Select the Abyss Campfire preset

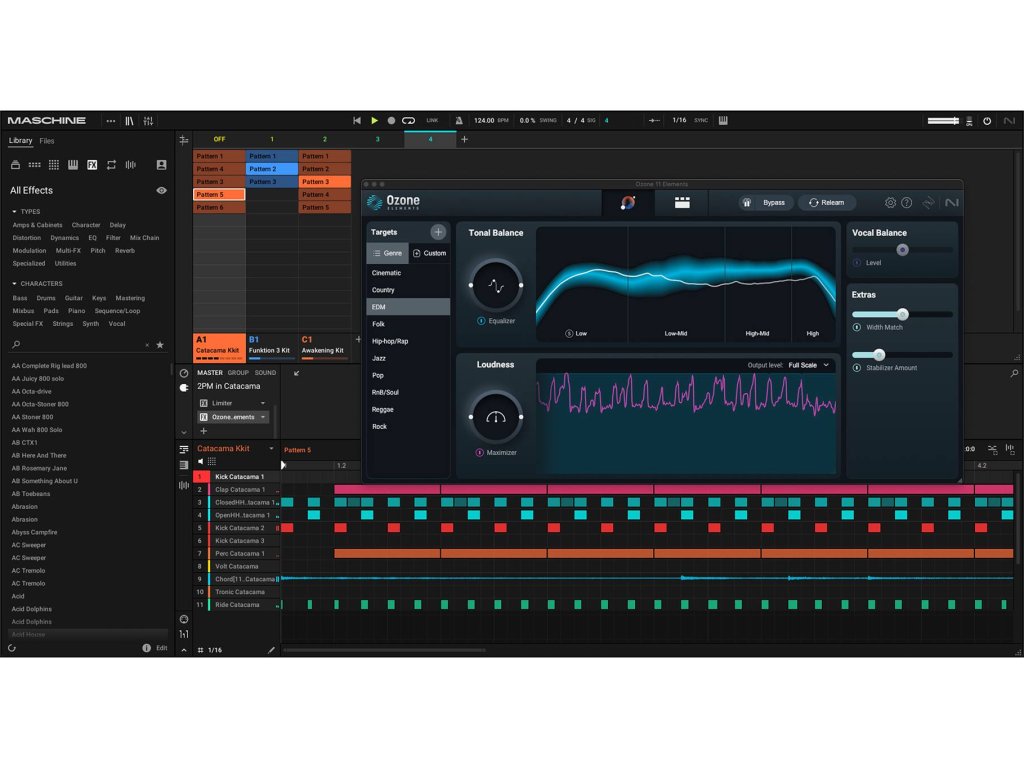pyautogui.click(x=34, y=532)
